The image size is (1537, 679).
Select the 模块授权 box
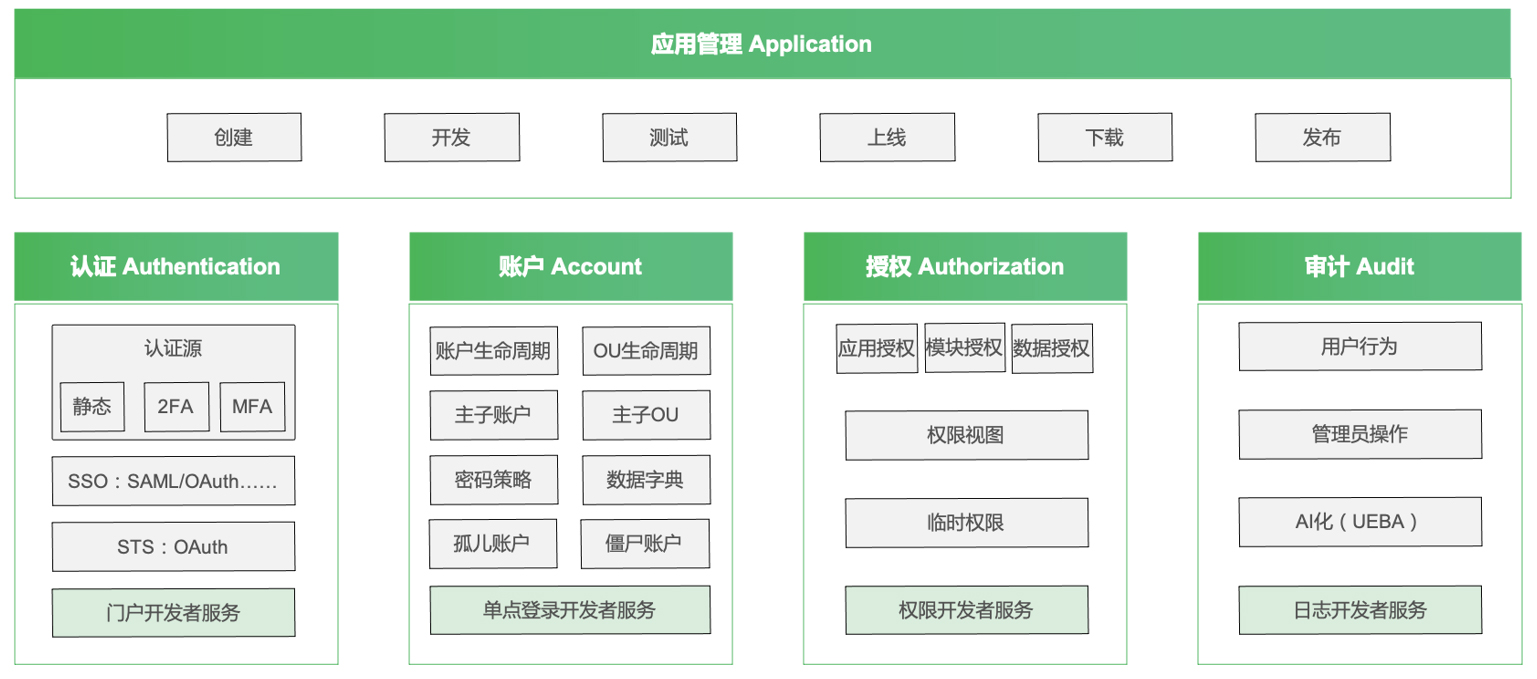coord(964,348)
